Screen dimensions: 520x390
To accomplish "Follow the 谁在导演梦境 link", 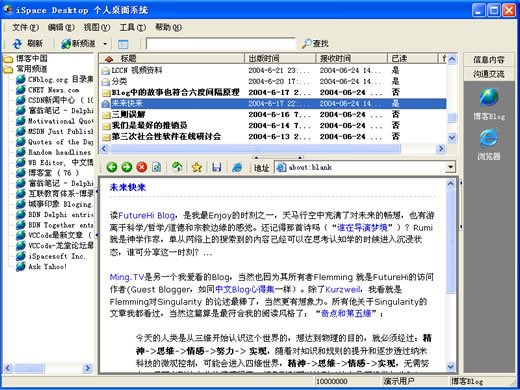I will [x=363, y=228].
